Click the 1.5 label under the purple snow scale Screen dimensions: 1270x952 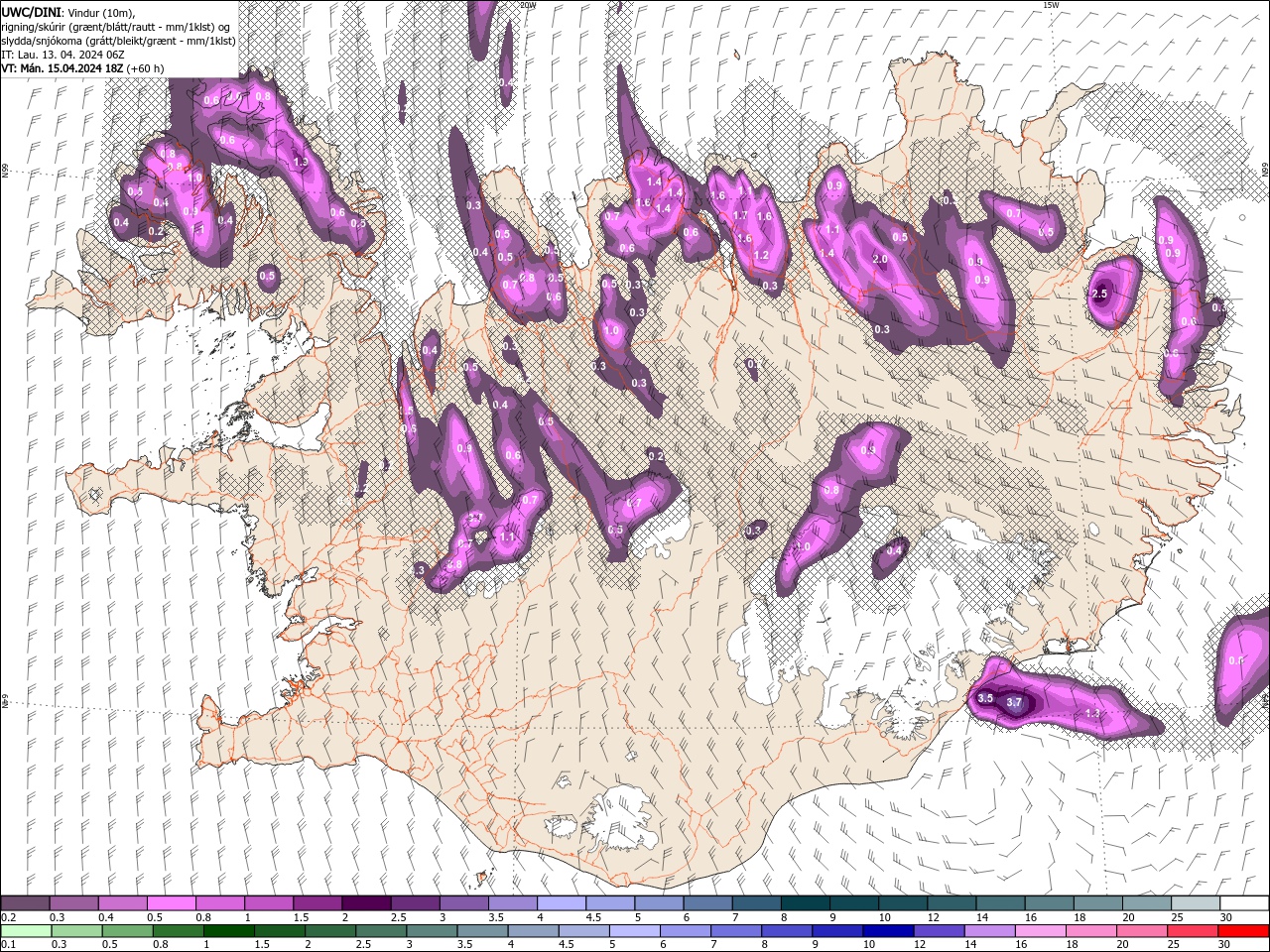click(x=301, y=917)
